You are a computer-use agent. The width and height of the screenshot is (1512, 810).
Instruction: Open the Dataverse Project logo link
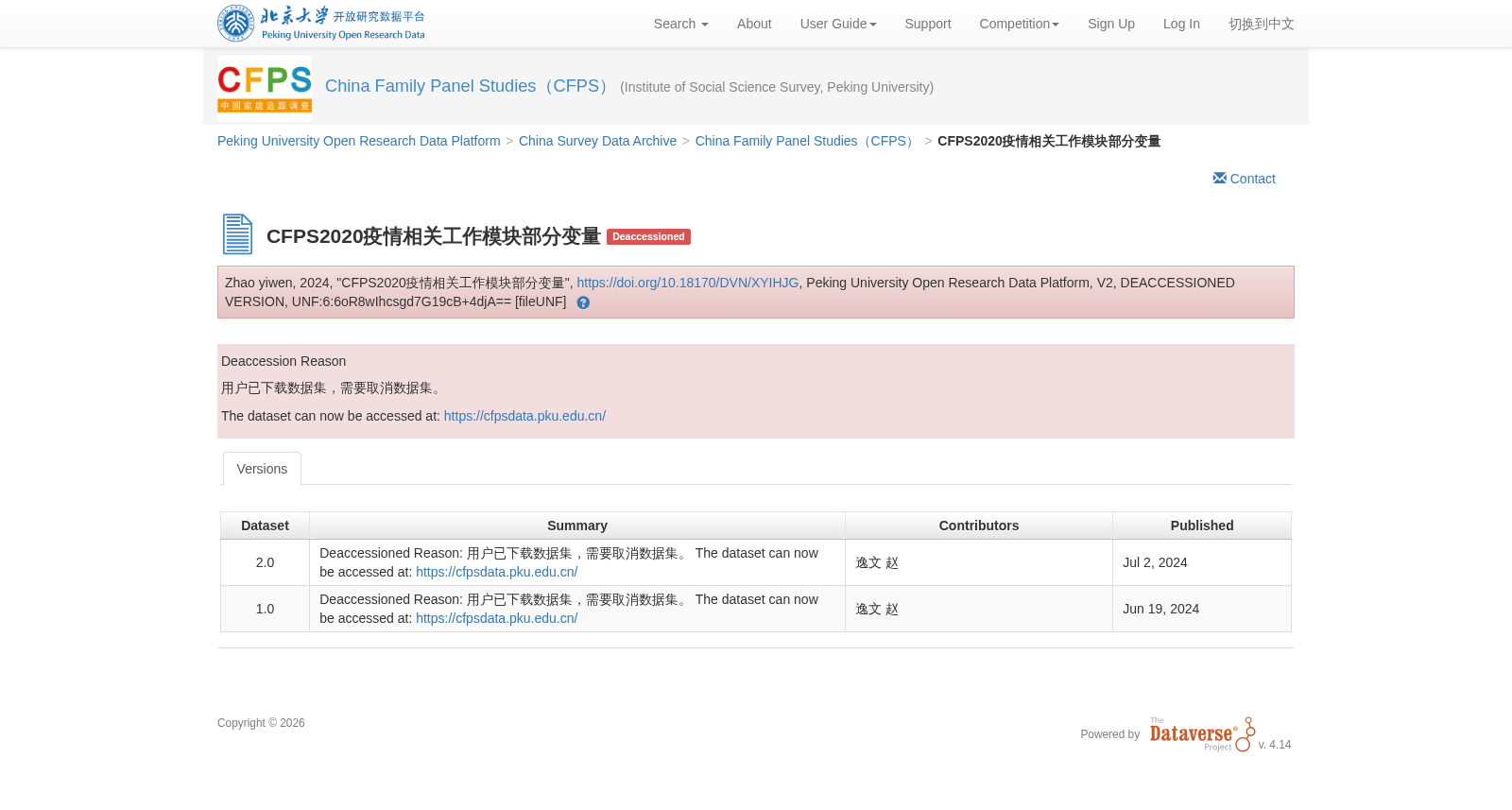tap(1202, 734)
